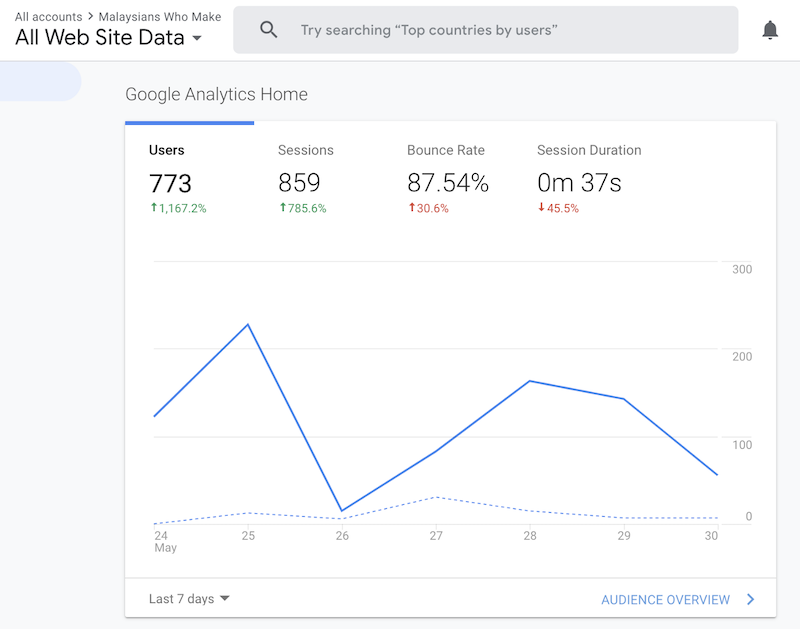800x629 pixels.
Task: Open the Last 7 days dropdown
Action: [189, 598]
